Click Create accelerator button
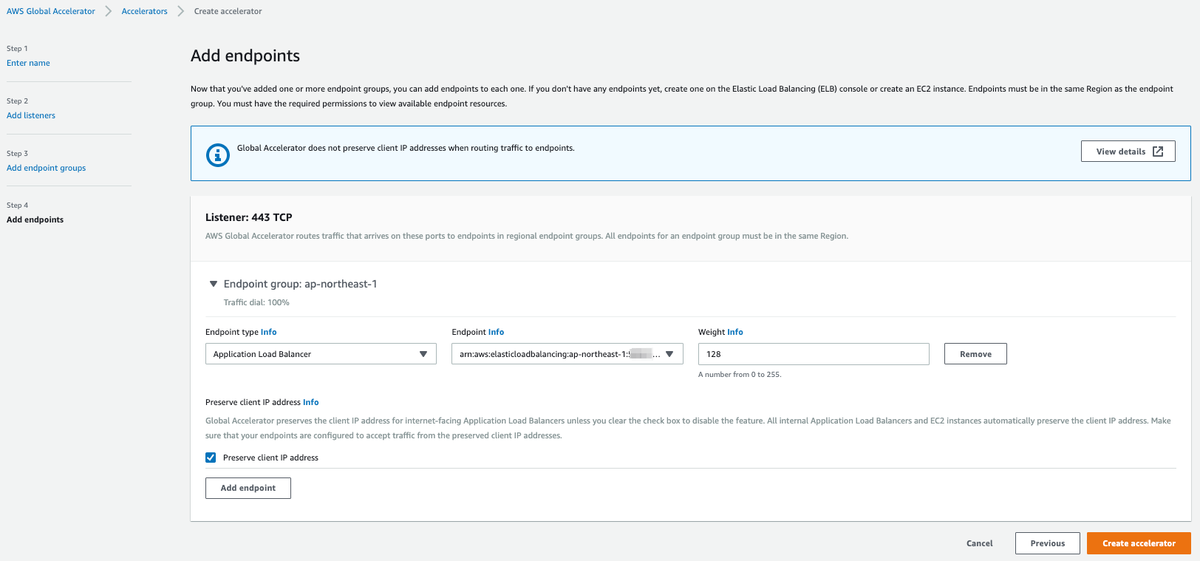This screenshot has height=561, width=1200. (1139, 543)
